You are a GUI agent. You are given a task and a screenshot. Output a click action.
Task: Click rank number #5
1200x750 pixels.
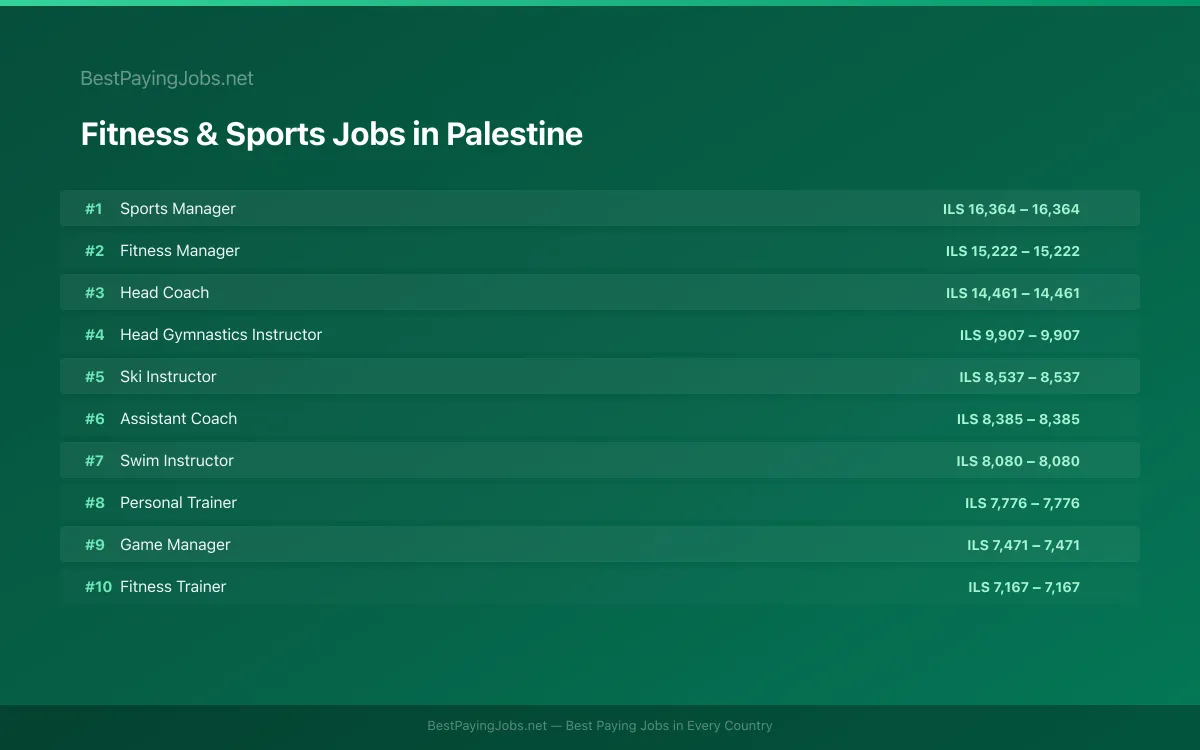[94, 377]
